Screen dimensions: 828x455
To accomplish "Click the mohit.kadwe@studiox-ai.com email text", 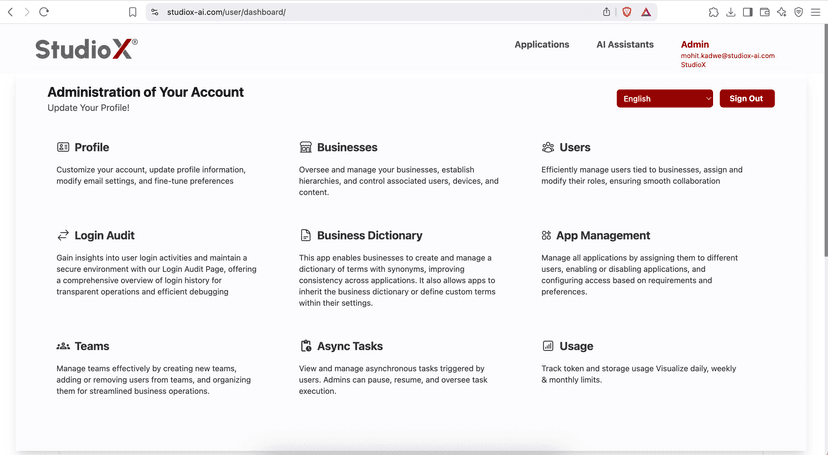I will pos(727,55).
